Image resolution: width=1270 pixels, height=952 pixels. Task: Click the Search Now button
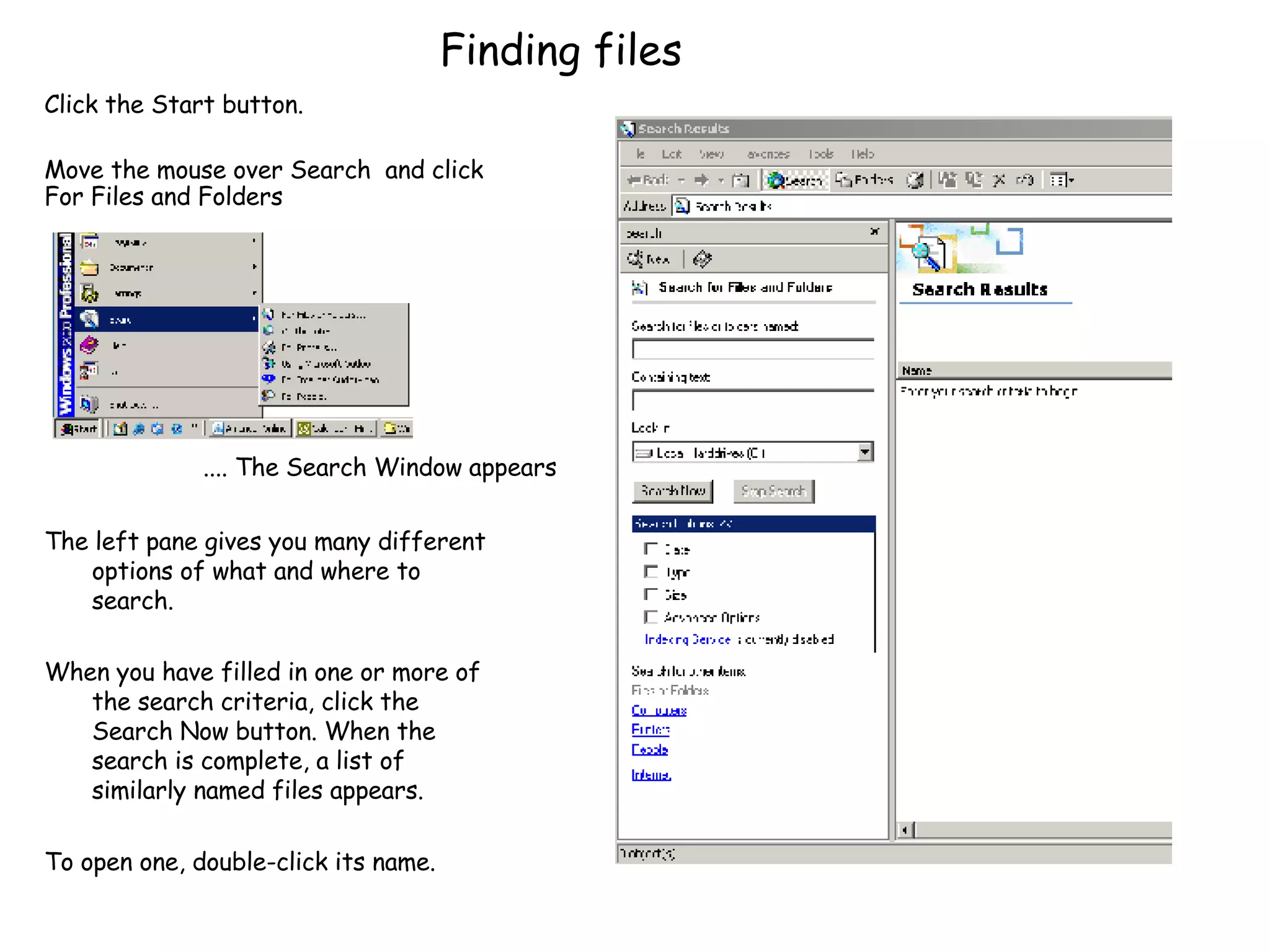(673, 491)
